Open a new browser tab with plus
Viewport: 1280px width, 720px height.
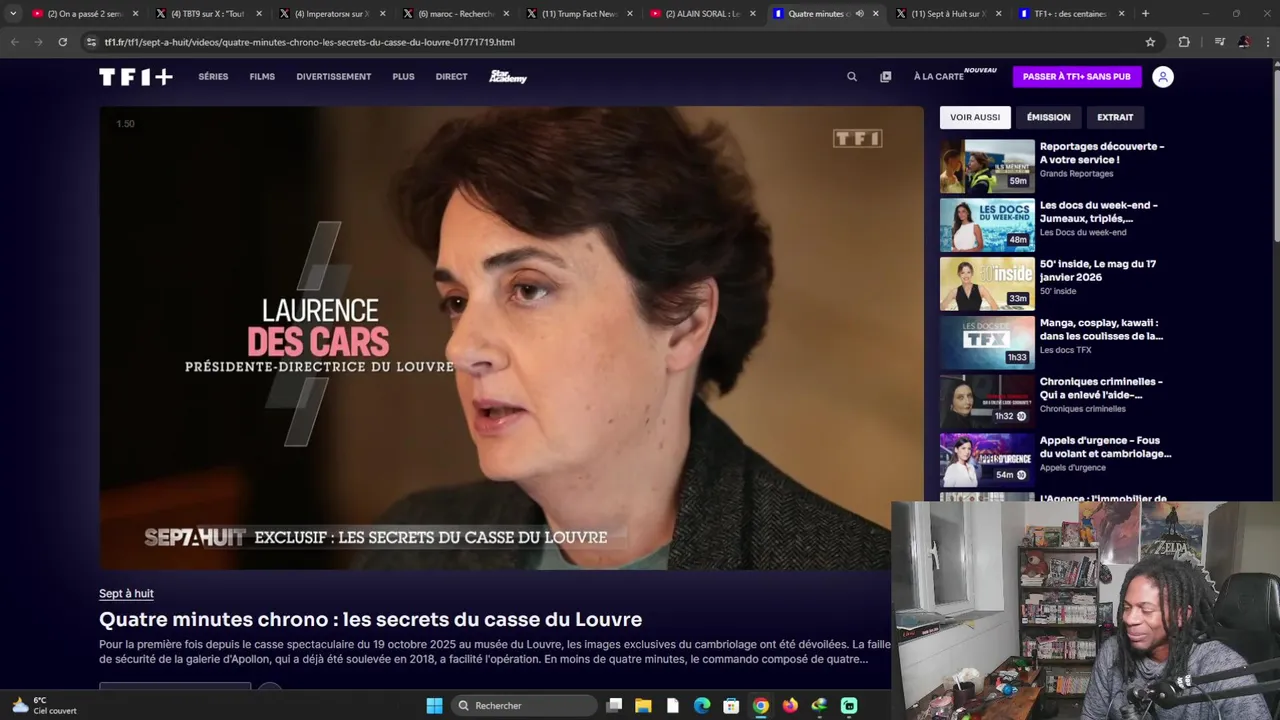click(1145, 14)
